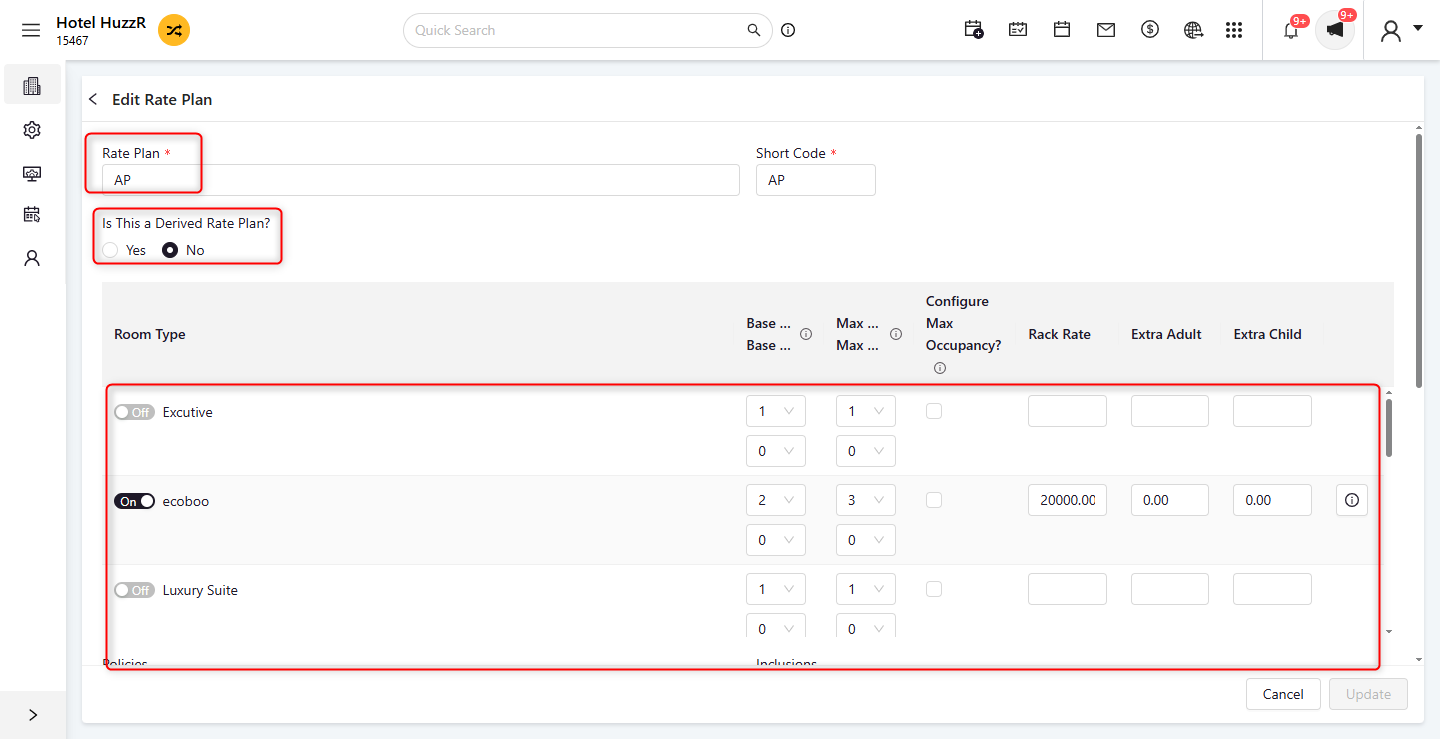Click the room type table scrollbar
Screen dimensions: 1440x739
click(1388, 428)
